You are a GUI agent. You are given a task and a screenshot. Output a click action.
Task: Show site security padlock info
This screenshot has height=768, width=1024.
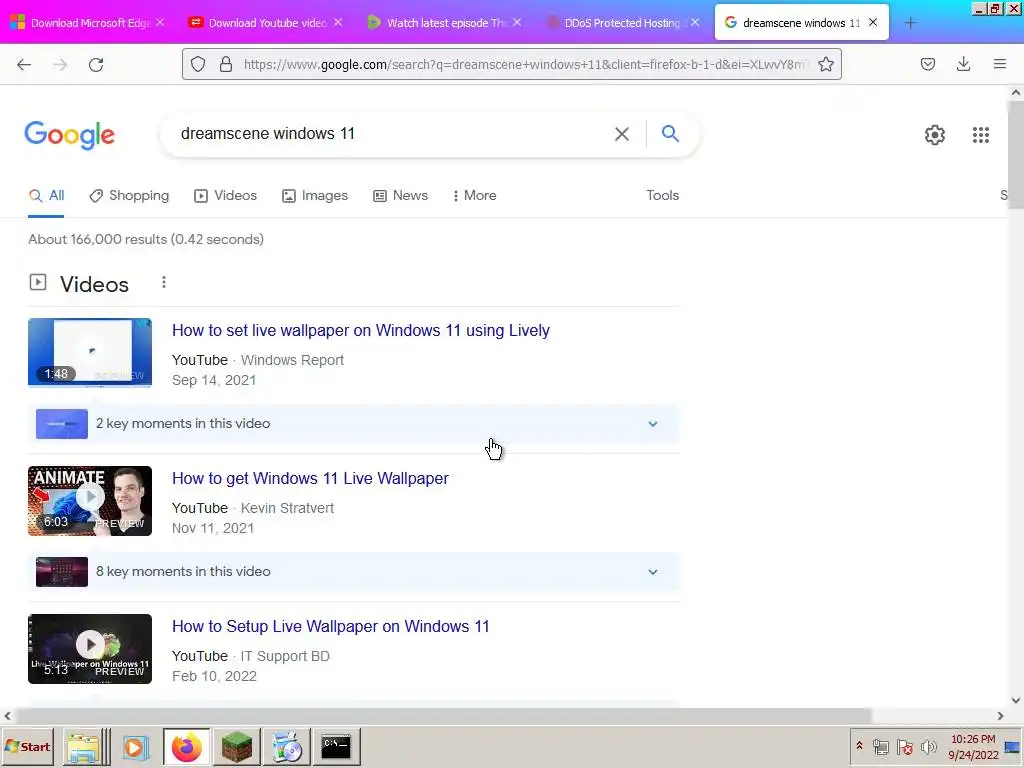(x=226, y=64)
